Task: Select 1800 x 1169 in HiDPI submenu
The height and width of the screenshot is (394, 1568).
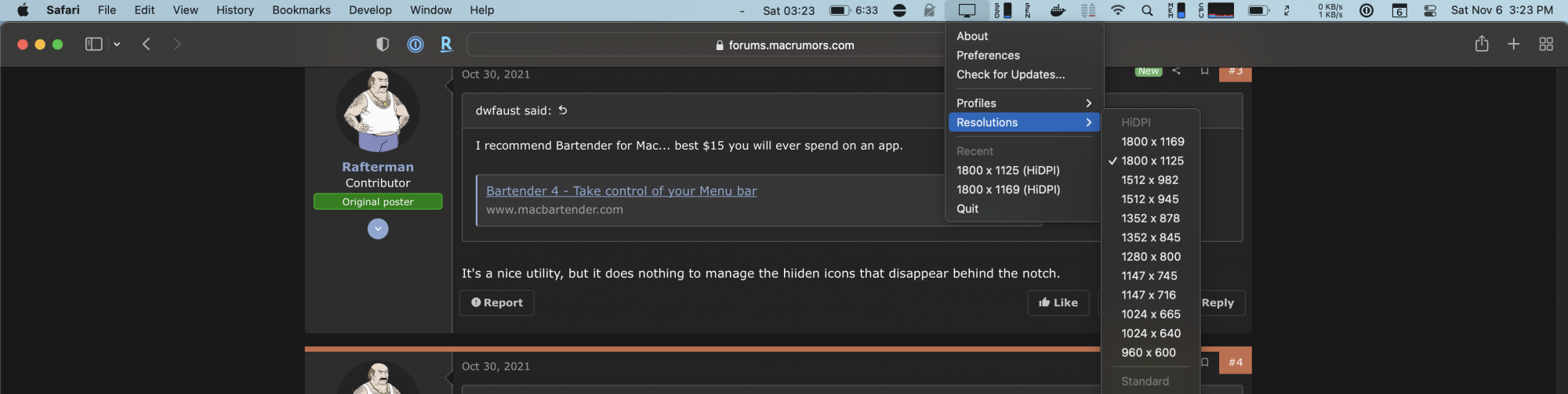Action: [1151, 142]
